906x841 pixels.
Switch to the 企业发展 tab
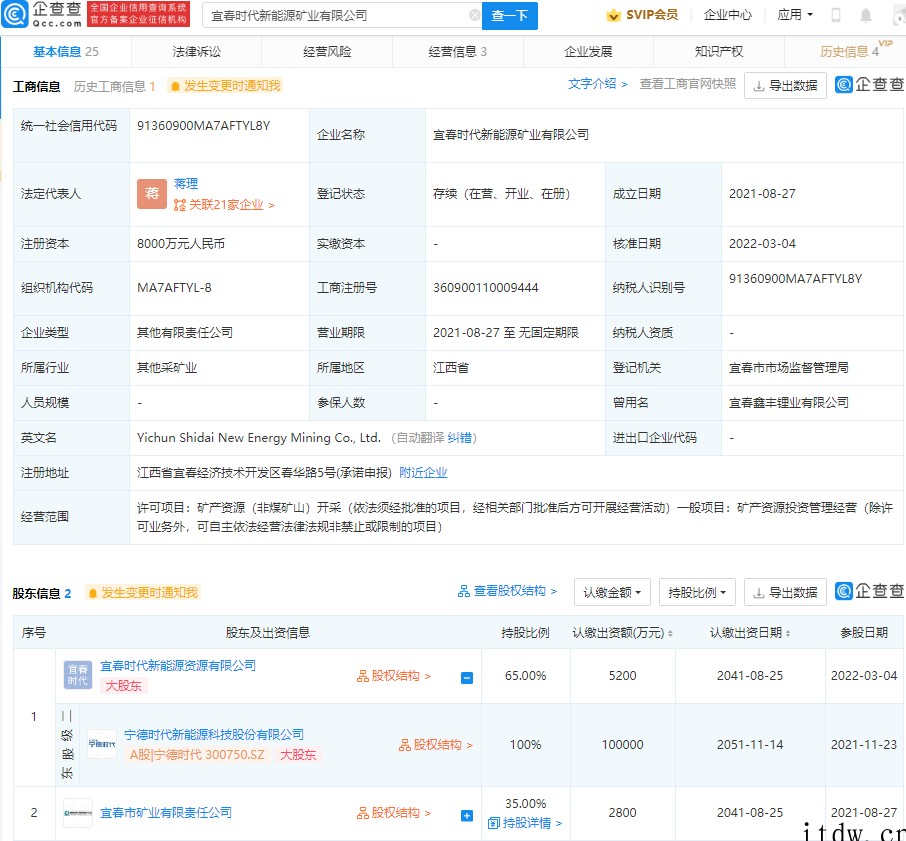(588, 51)
